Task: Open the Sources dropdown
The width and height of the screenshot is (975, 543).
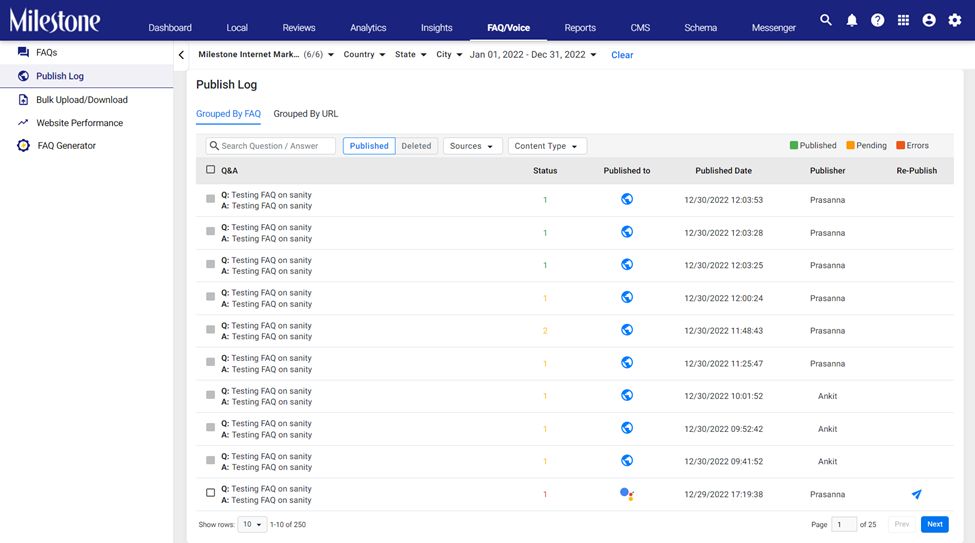Action: click(472, 146)
